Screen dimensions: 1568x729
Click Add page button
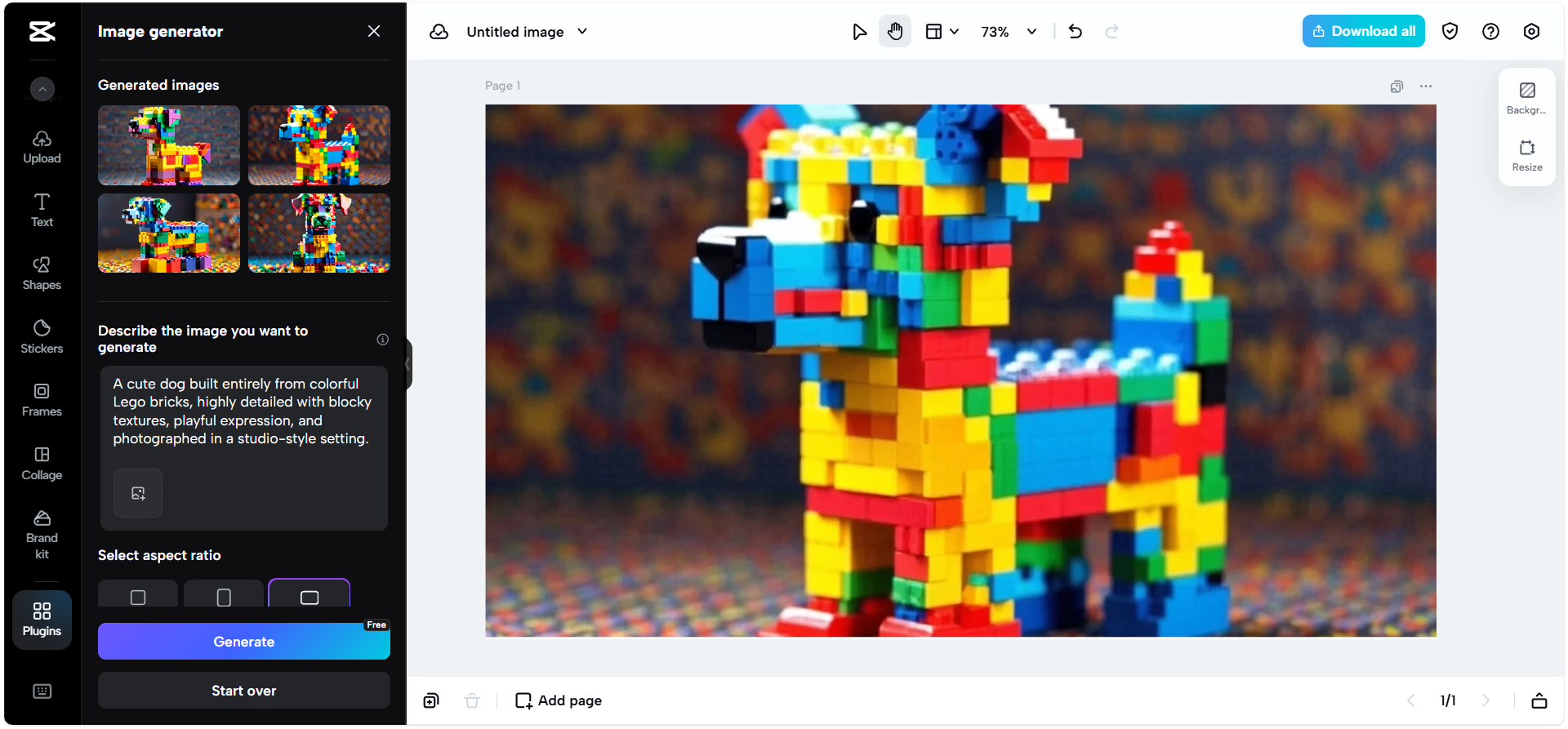[559, 700]
